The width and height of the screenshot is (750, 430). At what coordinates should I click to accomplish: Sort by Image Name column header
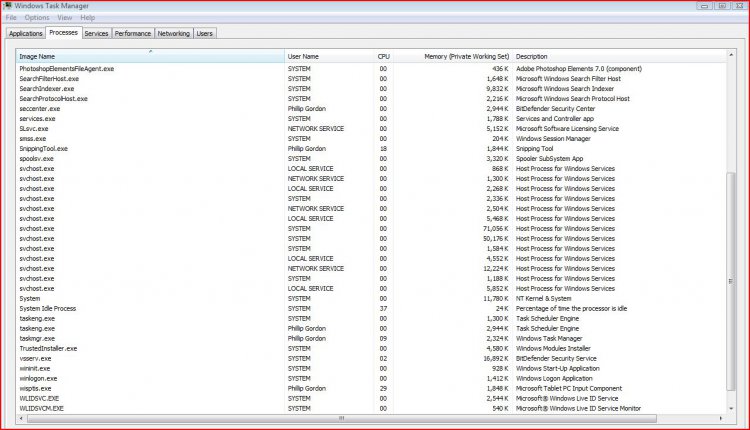coord(150,56)
